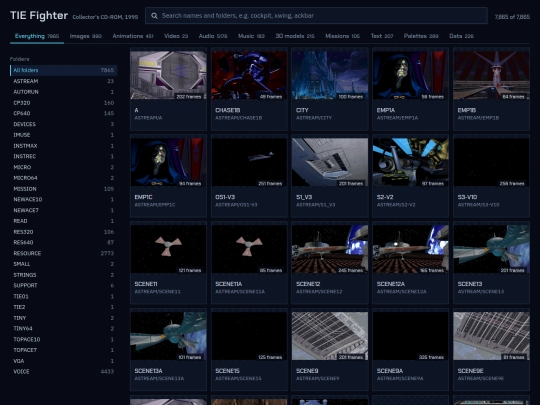This screenshot has width=540, height=405.
Task: Open the CITY animation thumbnail
Action: (x=330, y=75)
